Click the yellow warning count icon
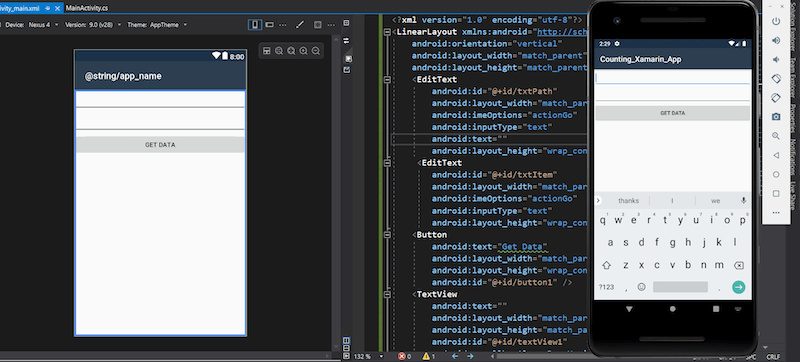Viewport: 800px width, 362px height. (426, 356)
